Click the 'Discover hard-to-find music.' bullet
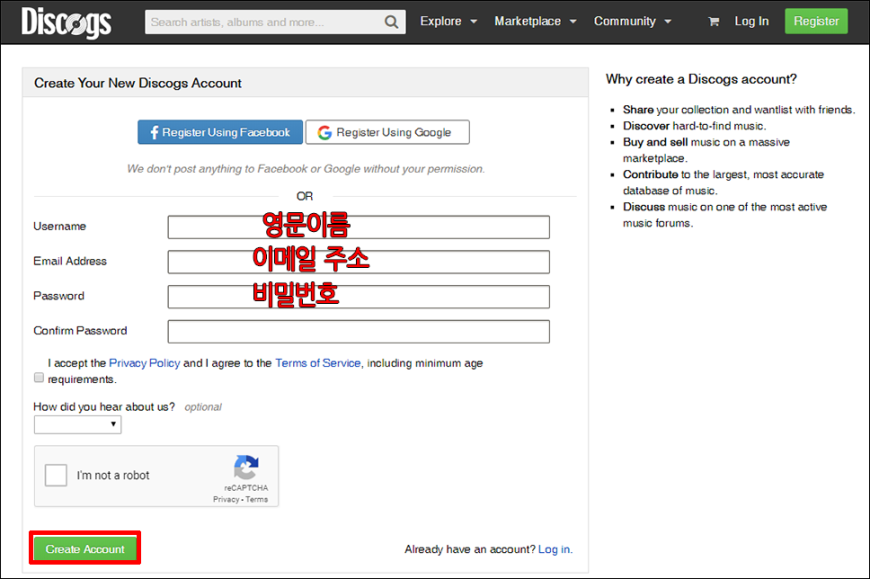This screenshot has height=579, width=870. (x=694, y=126)
